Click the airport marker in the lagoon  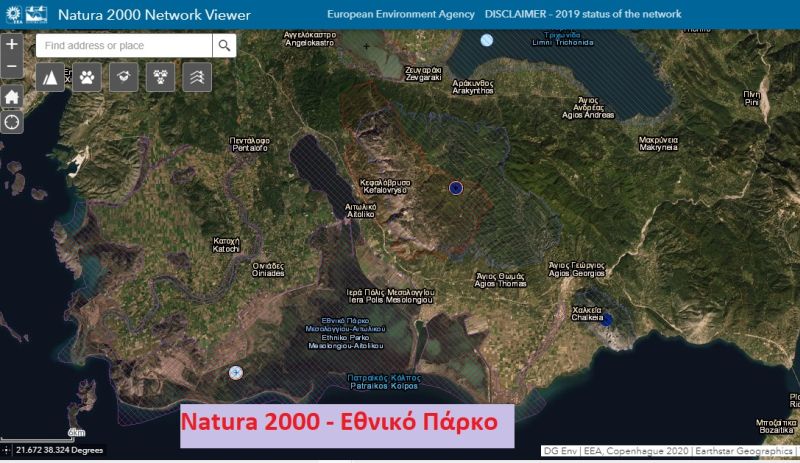coord(235,373)
